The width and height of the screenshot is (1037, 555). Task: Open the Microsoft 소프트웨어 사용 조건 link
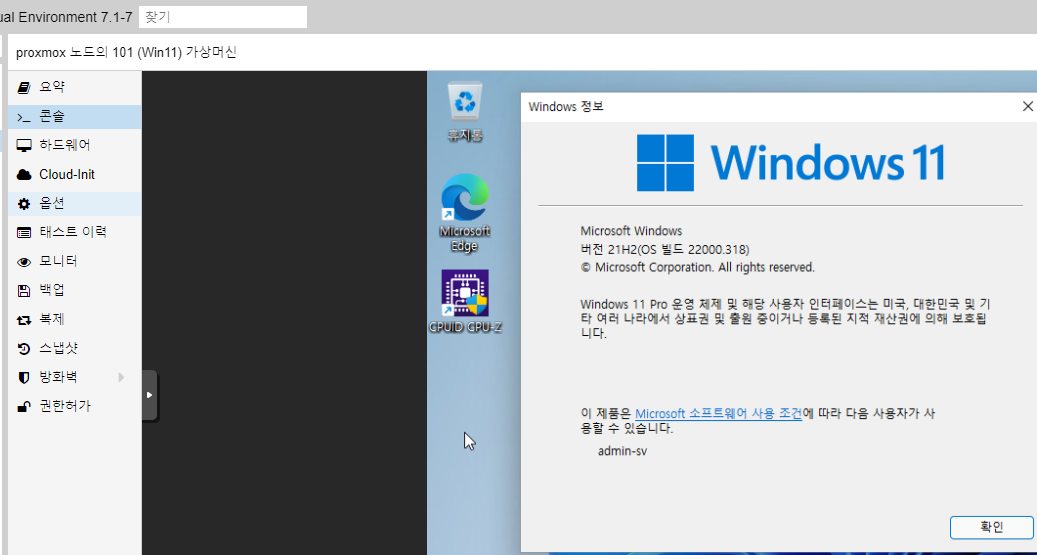(x=718, y=413)
